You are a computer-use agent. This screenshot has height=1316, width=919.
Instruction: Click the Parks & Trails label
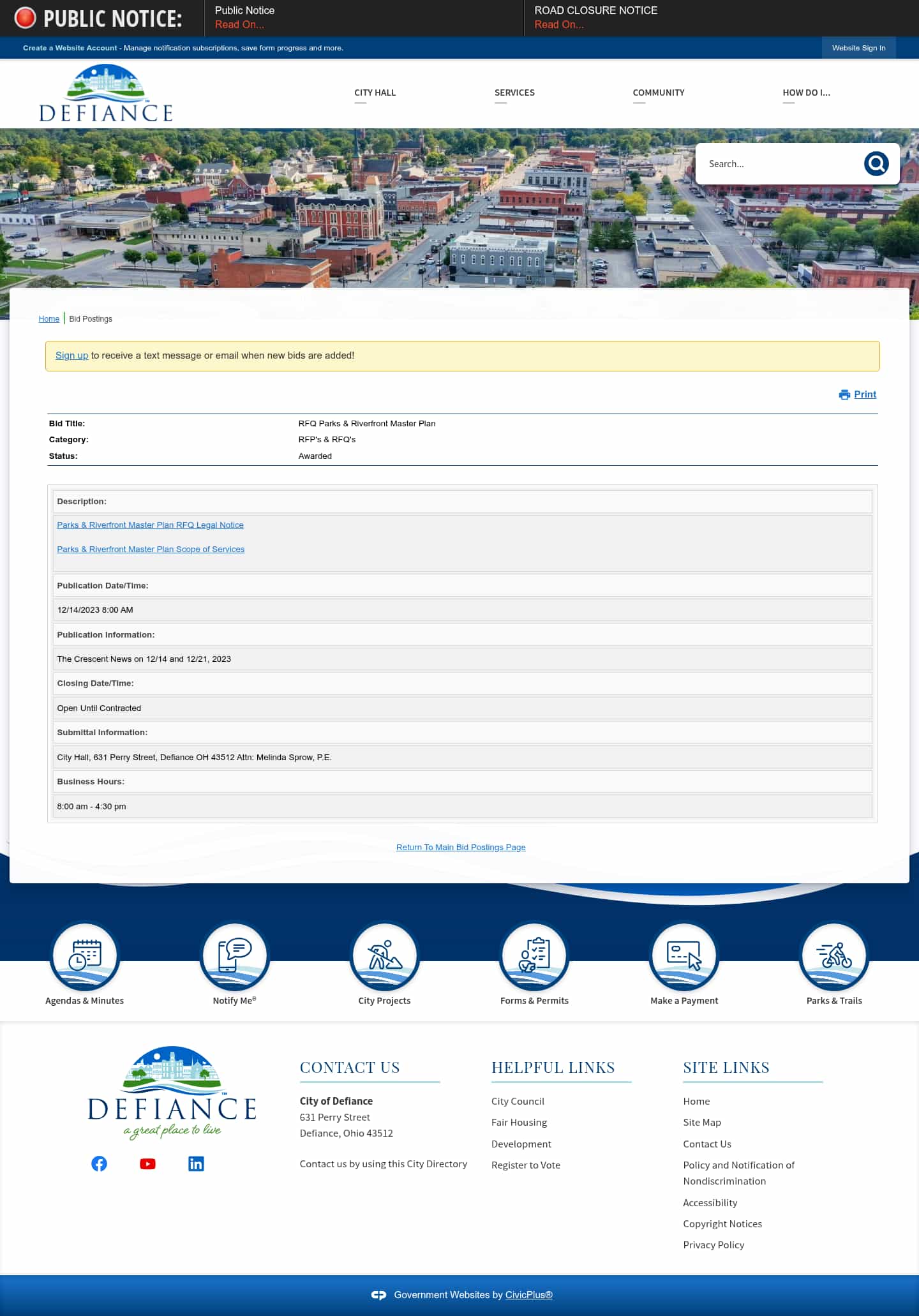834,1001
